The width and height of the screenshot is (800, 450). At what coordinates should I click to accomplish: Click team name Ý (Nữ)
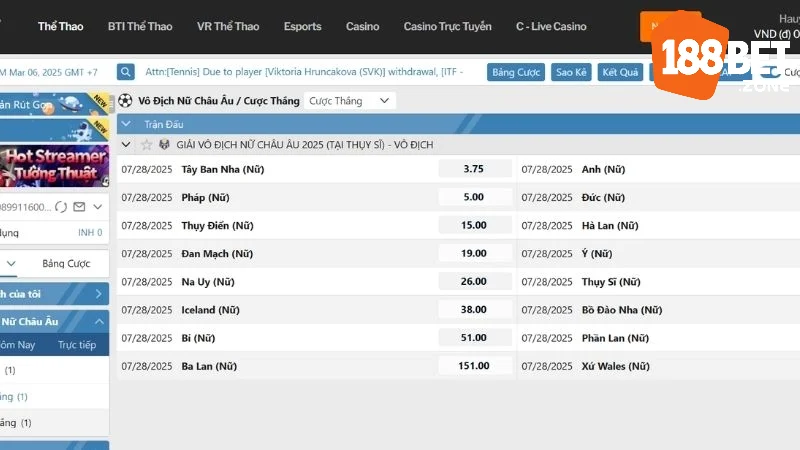click(x=597, y=254)
